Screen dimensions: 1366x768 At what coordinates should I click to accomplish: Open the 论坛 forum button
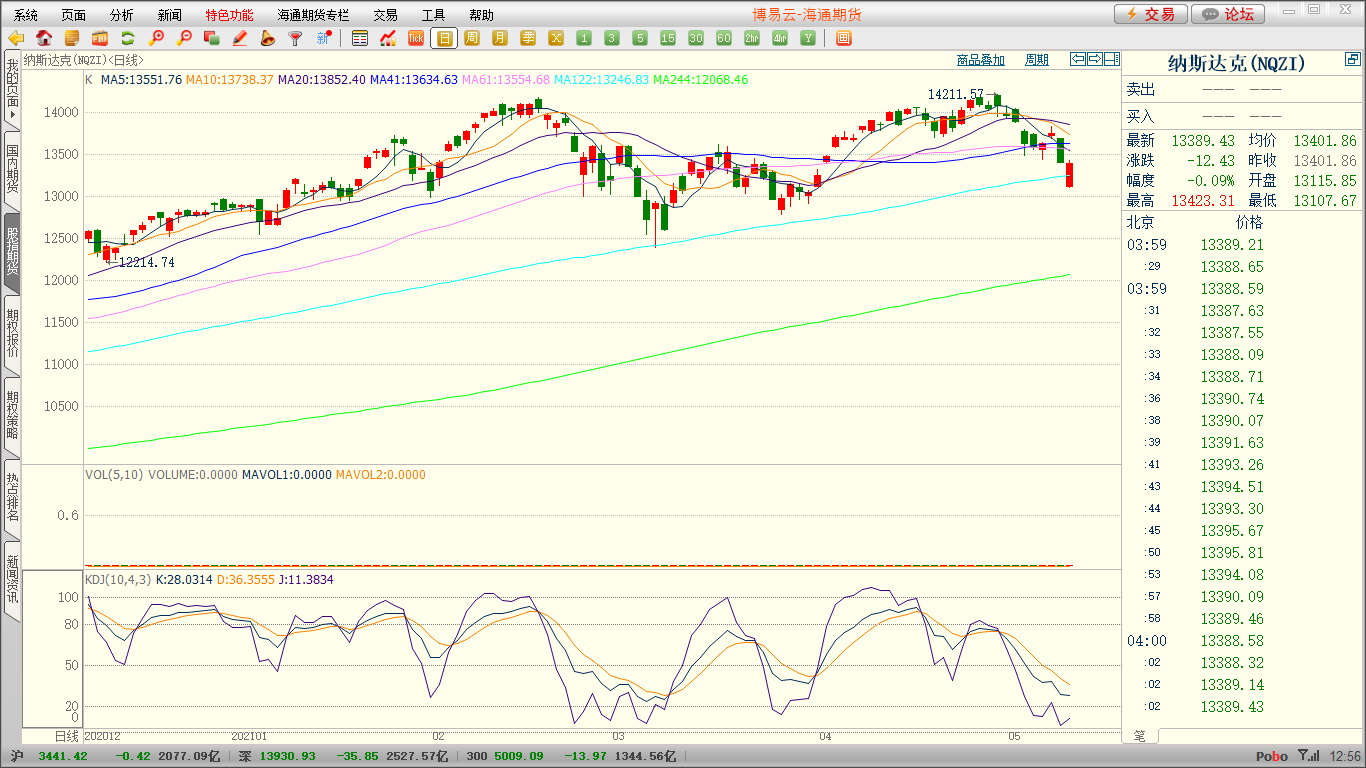(x=1228, y=14)
